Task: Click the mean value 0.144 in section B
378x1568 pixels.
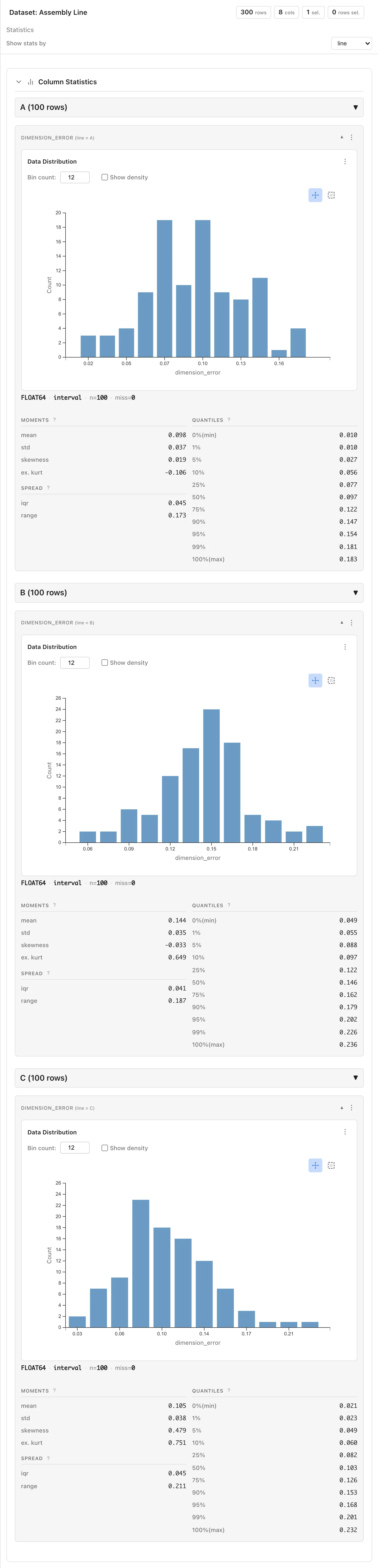Action: tap(177, 920)
